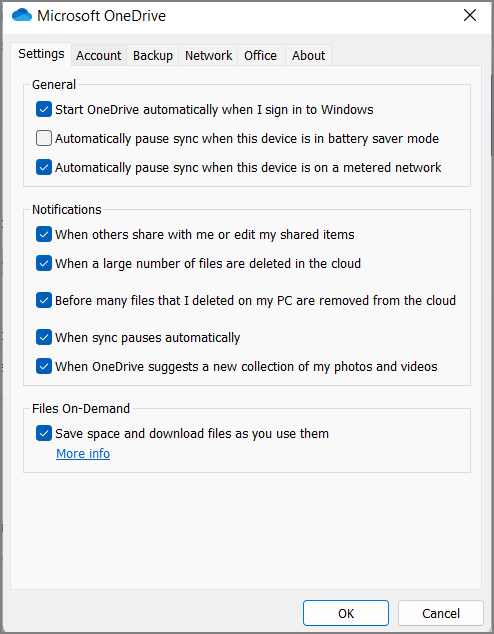Click the General group label
The width and height of the screenshot is (494, 634).
[54, 85]
